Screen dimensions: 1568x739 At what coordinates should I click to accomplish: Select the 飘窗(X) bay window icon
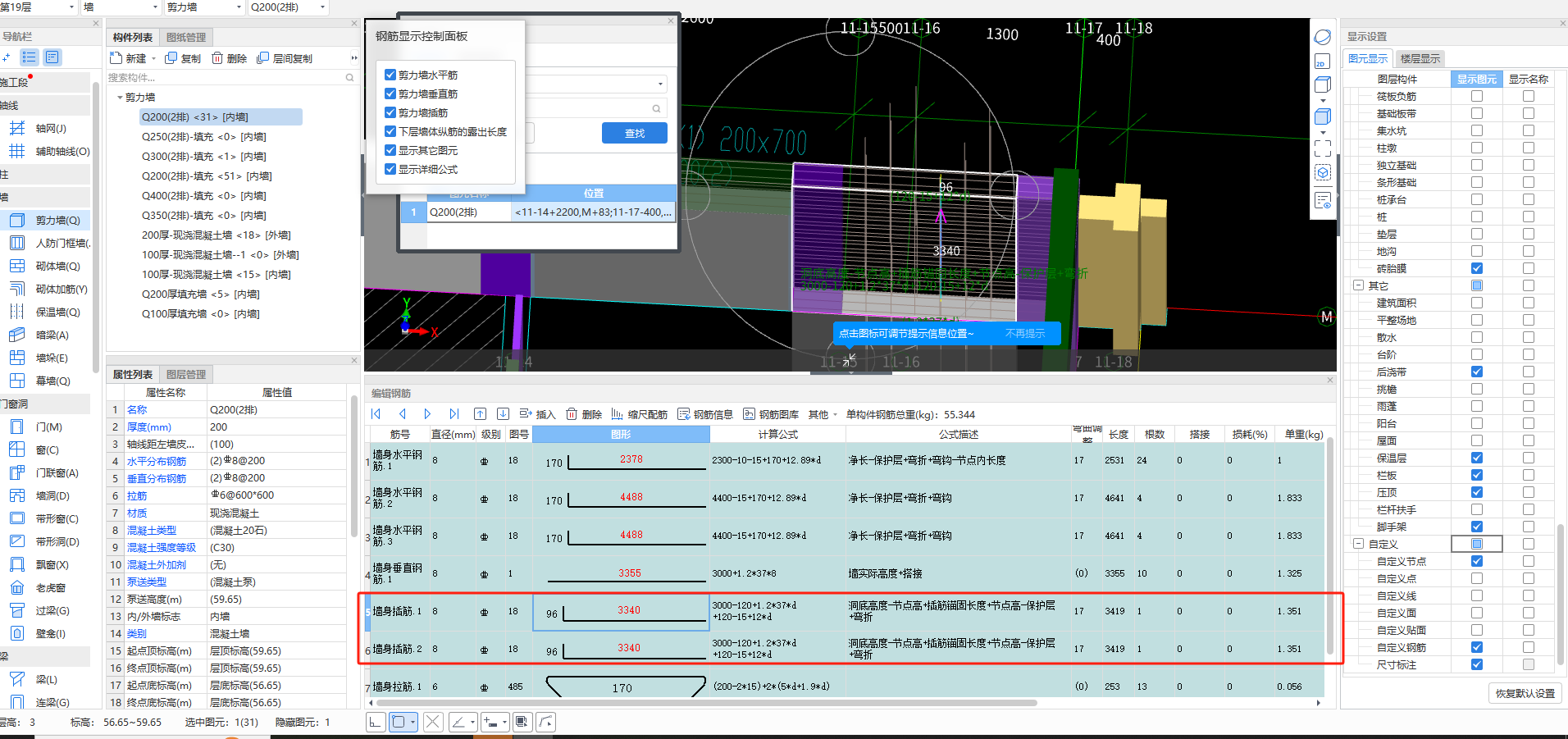(x=17, y=565)
